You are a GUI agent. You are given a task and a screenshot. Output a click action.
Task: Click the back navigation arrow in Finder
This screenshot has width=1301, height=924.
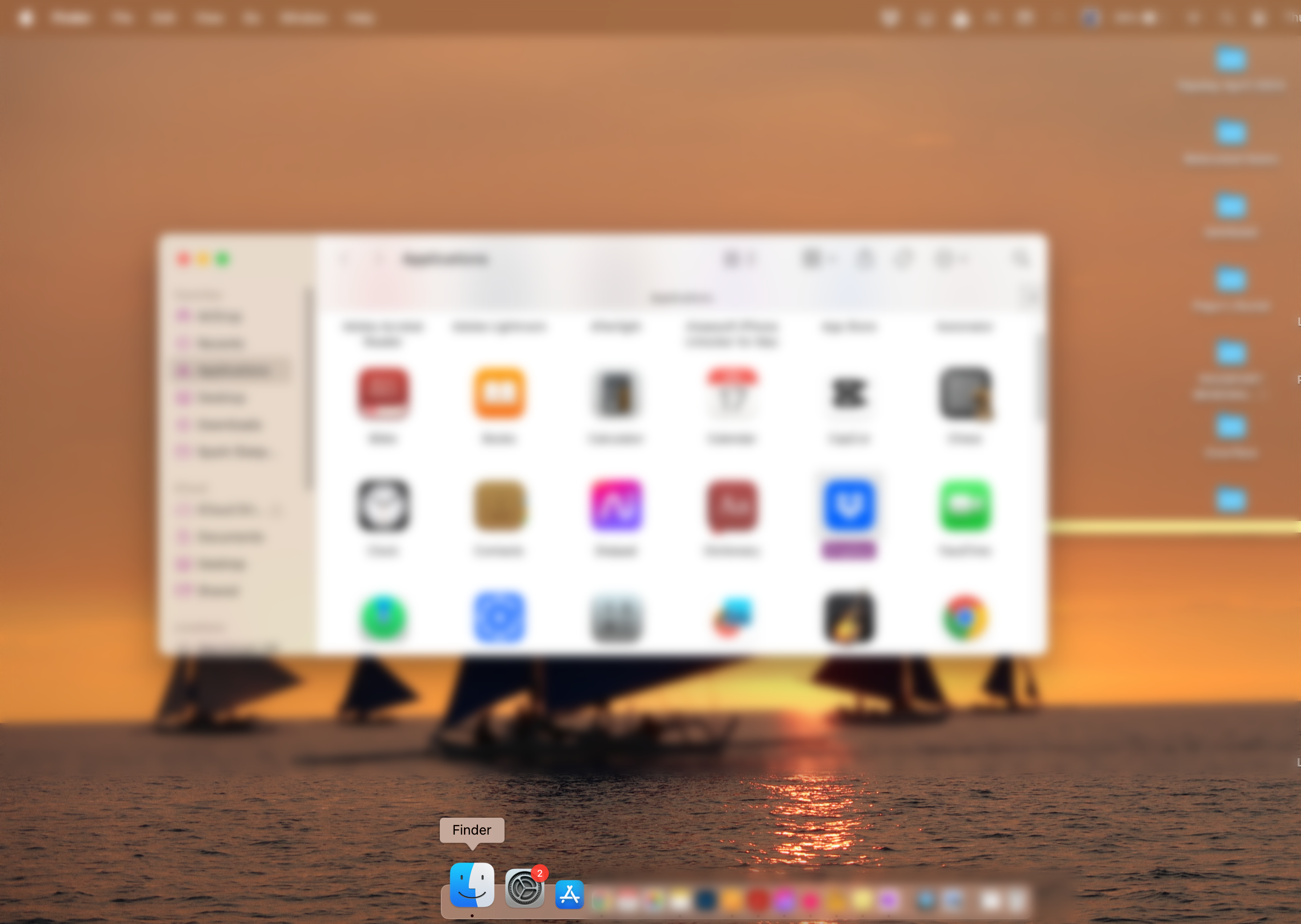pos(344,260)
